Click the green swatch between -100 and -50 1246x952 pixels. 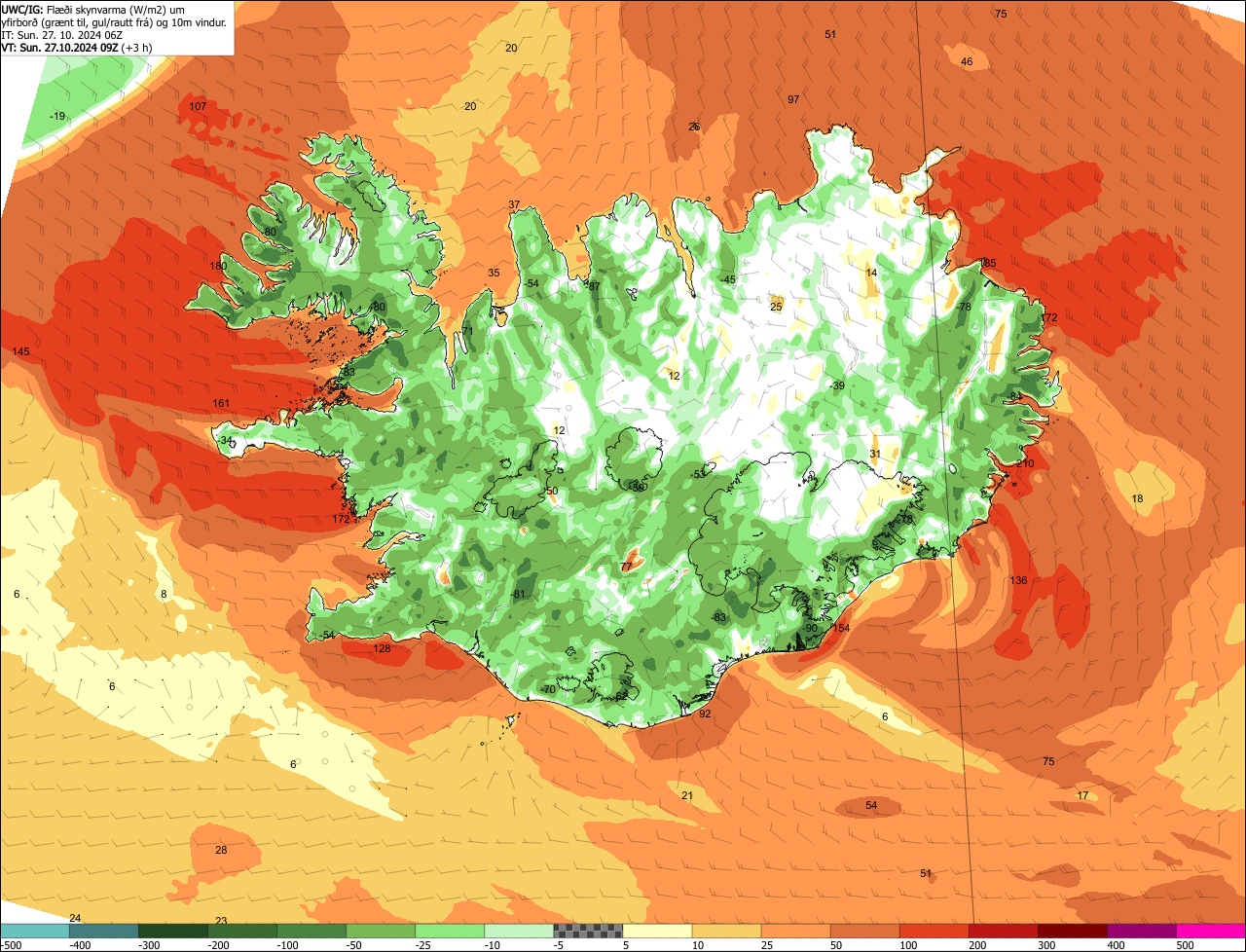pyautogui.click(x=311, y=931)
